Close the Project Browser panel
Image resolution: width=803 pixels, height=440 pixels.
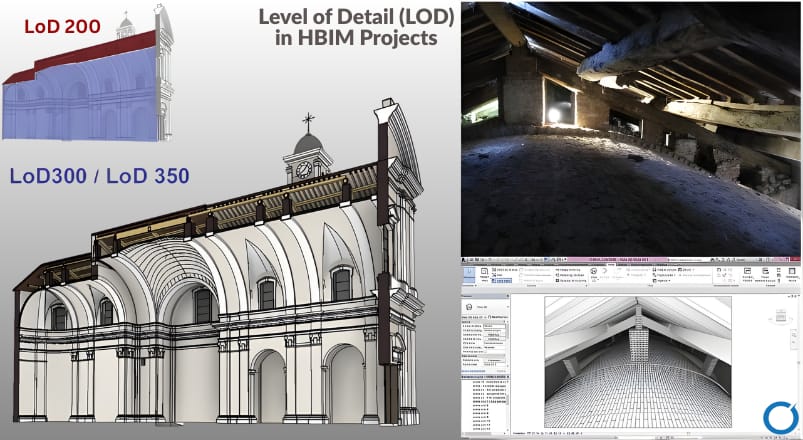click(x=508, y=376)
